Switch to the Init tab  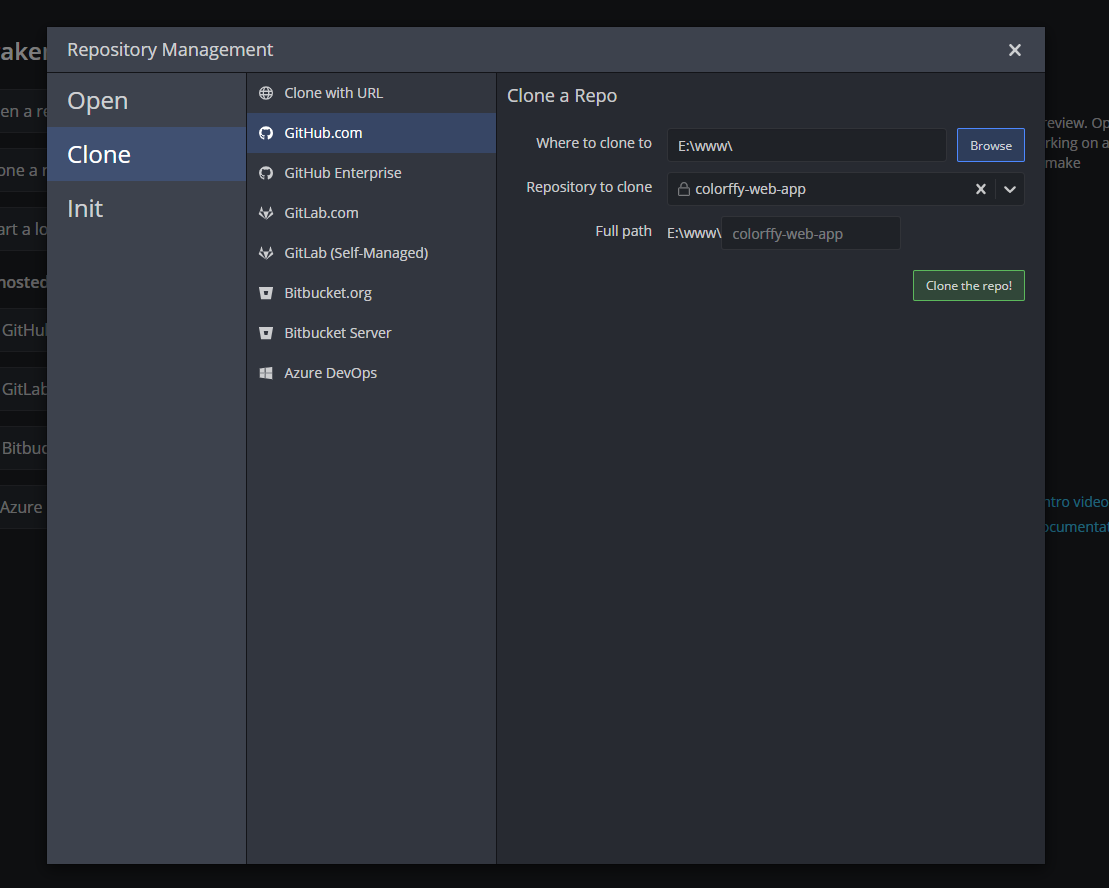(146, 209)
